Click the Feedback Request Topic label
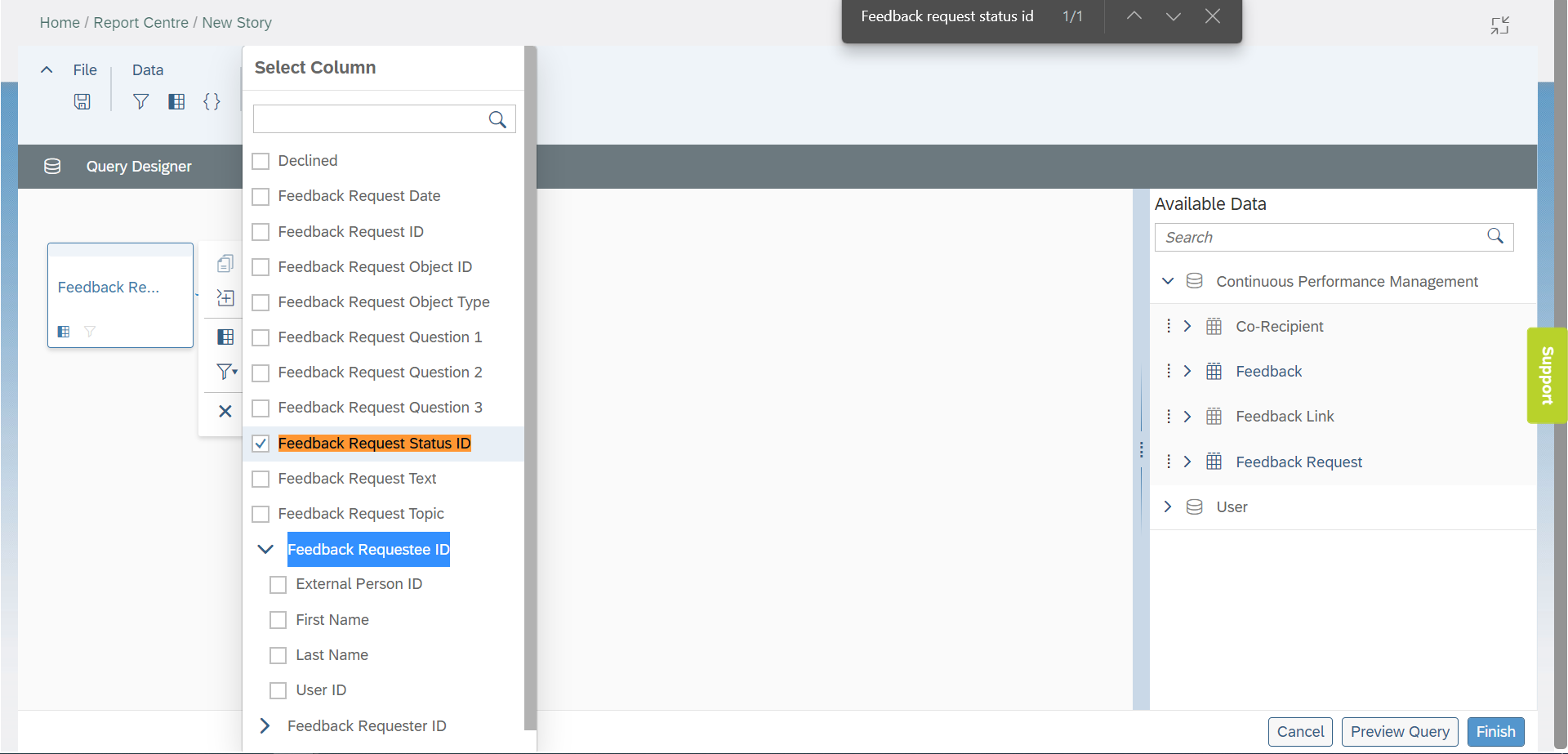 pos(361,514)
